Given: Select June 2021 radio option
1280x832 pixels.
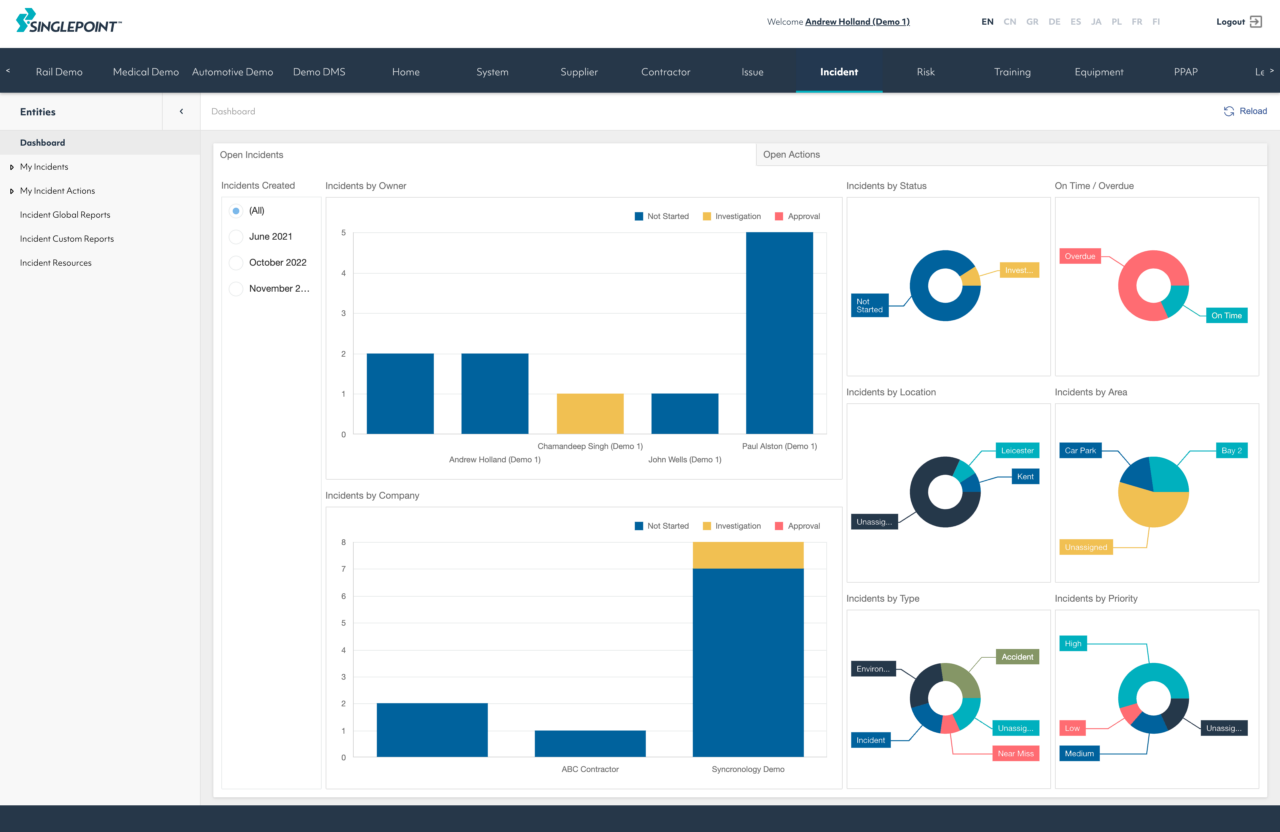Looking at the screenshot, I should (x=236, y=237).
